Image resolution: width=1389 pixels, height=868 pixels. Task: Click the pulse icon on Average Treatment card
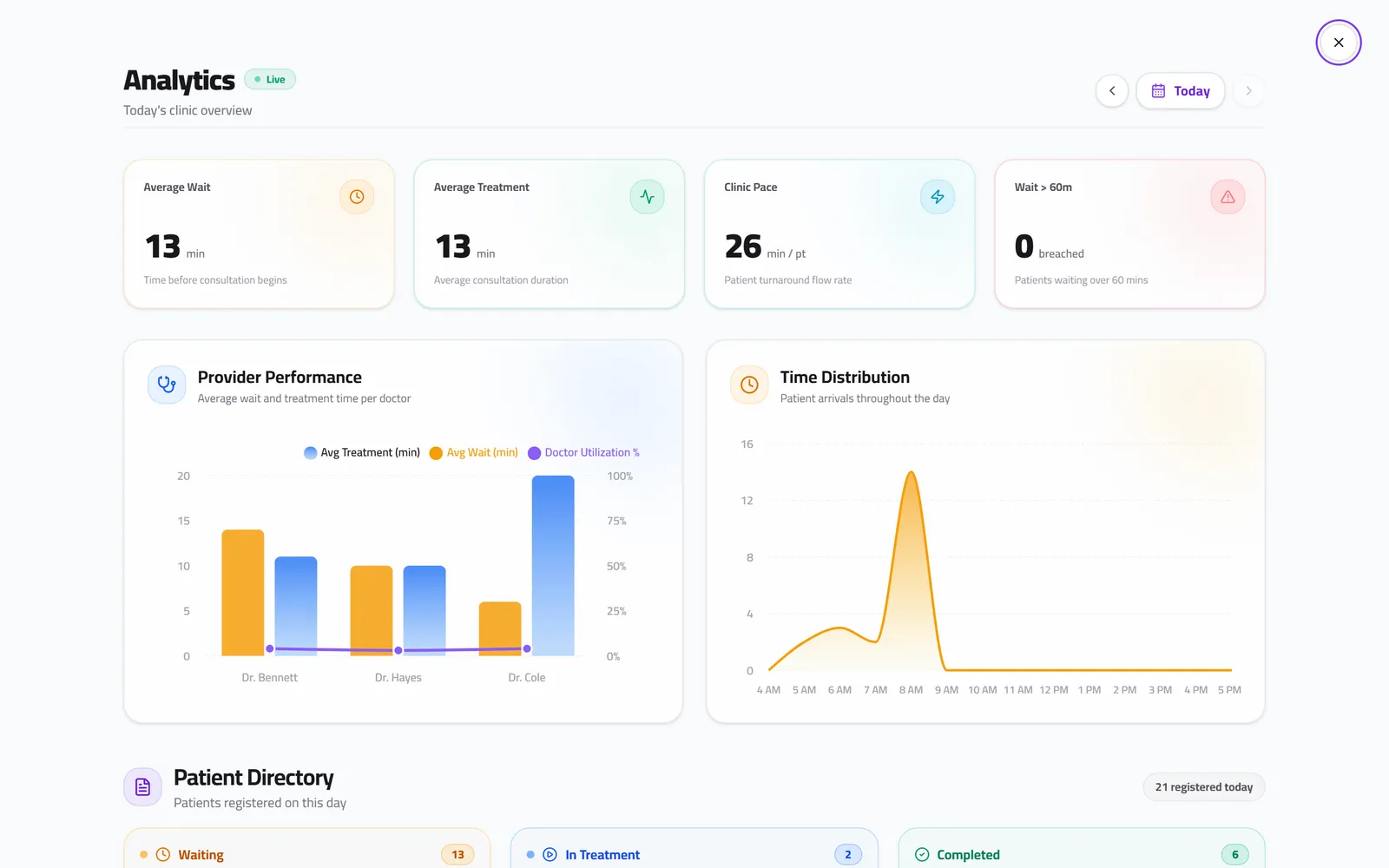[x=647, y=197]
